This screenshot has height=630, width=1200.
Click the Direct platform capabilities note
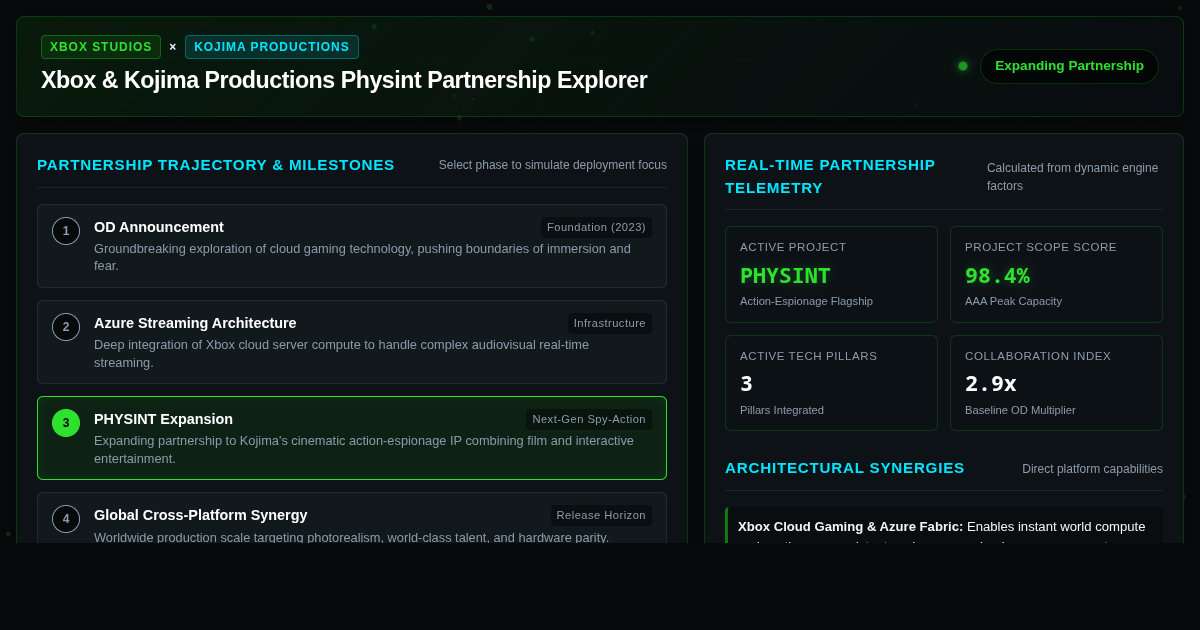pyautogui.click(x=1092, y=469)
